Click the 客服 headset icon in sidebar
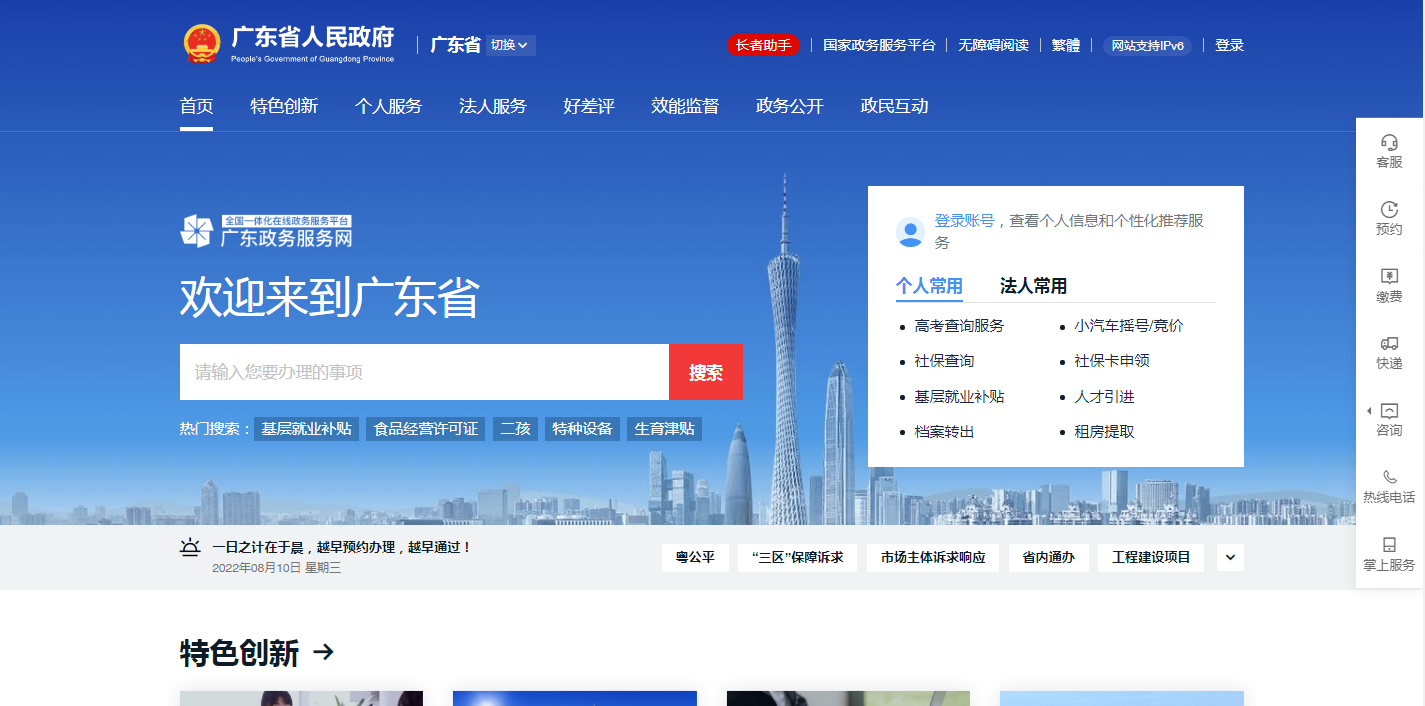The height and width of the screenshot is (706, 1425). click(1389, 142)
